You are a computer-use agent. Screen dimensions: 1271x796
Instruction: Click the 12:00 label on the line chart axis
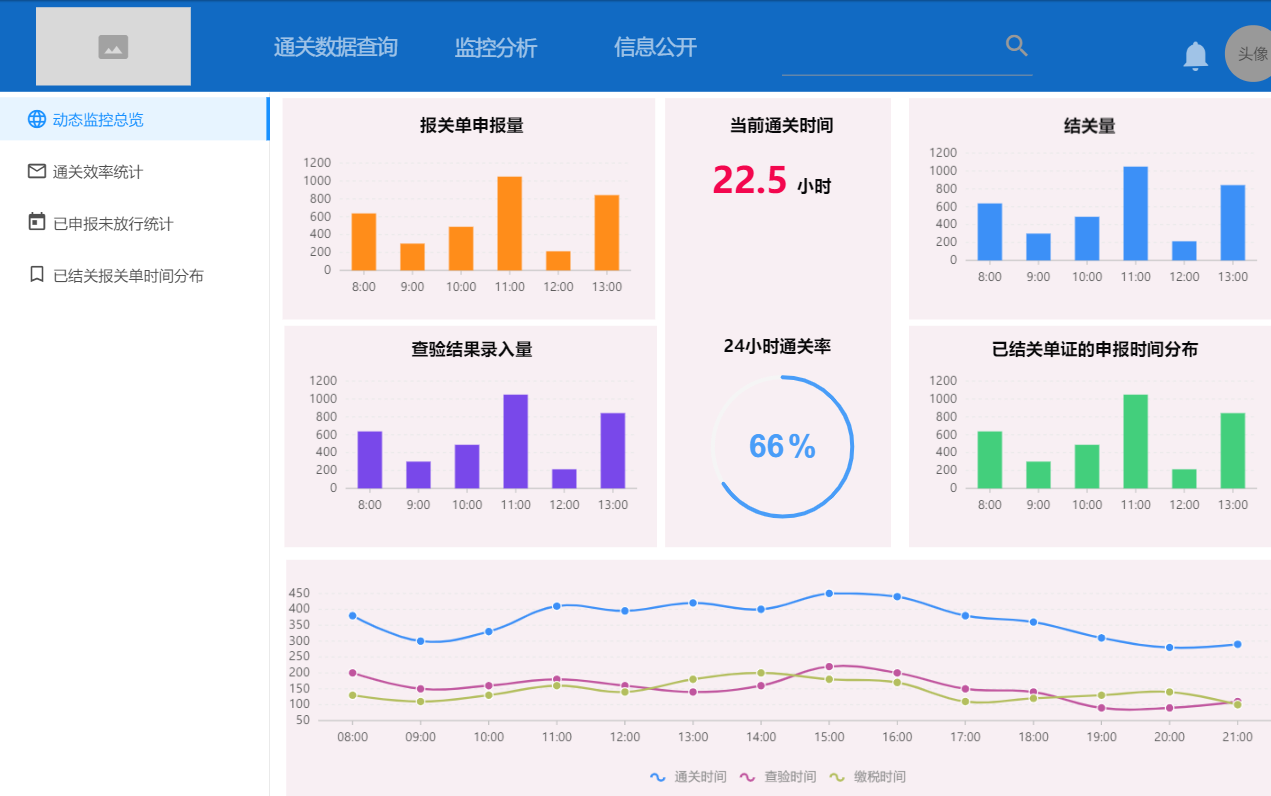tap(625, 737)
